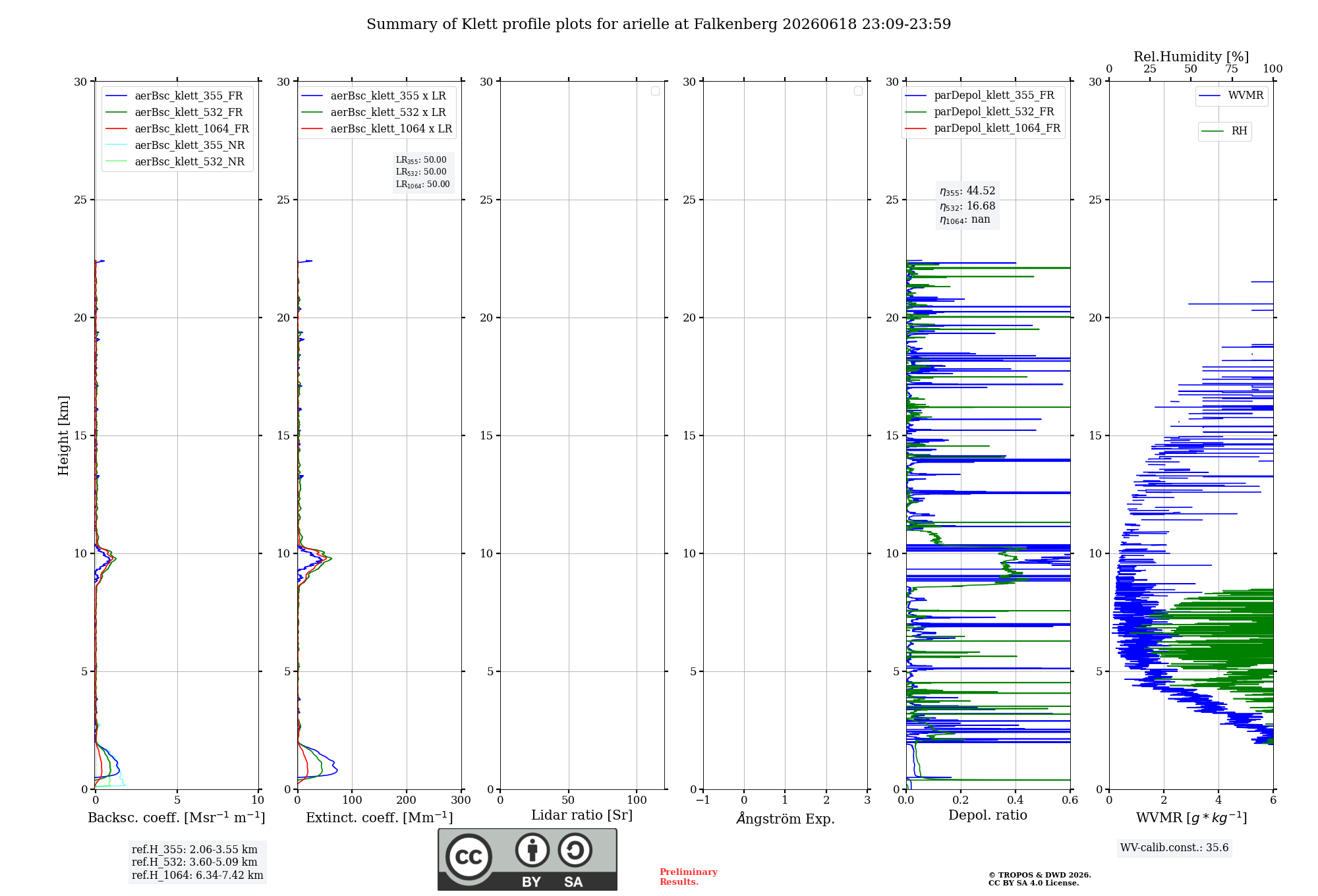Select the ref.H_355: 2.06-3.55 km line
1318x896 pixels.
194,850
